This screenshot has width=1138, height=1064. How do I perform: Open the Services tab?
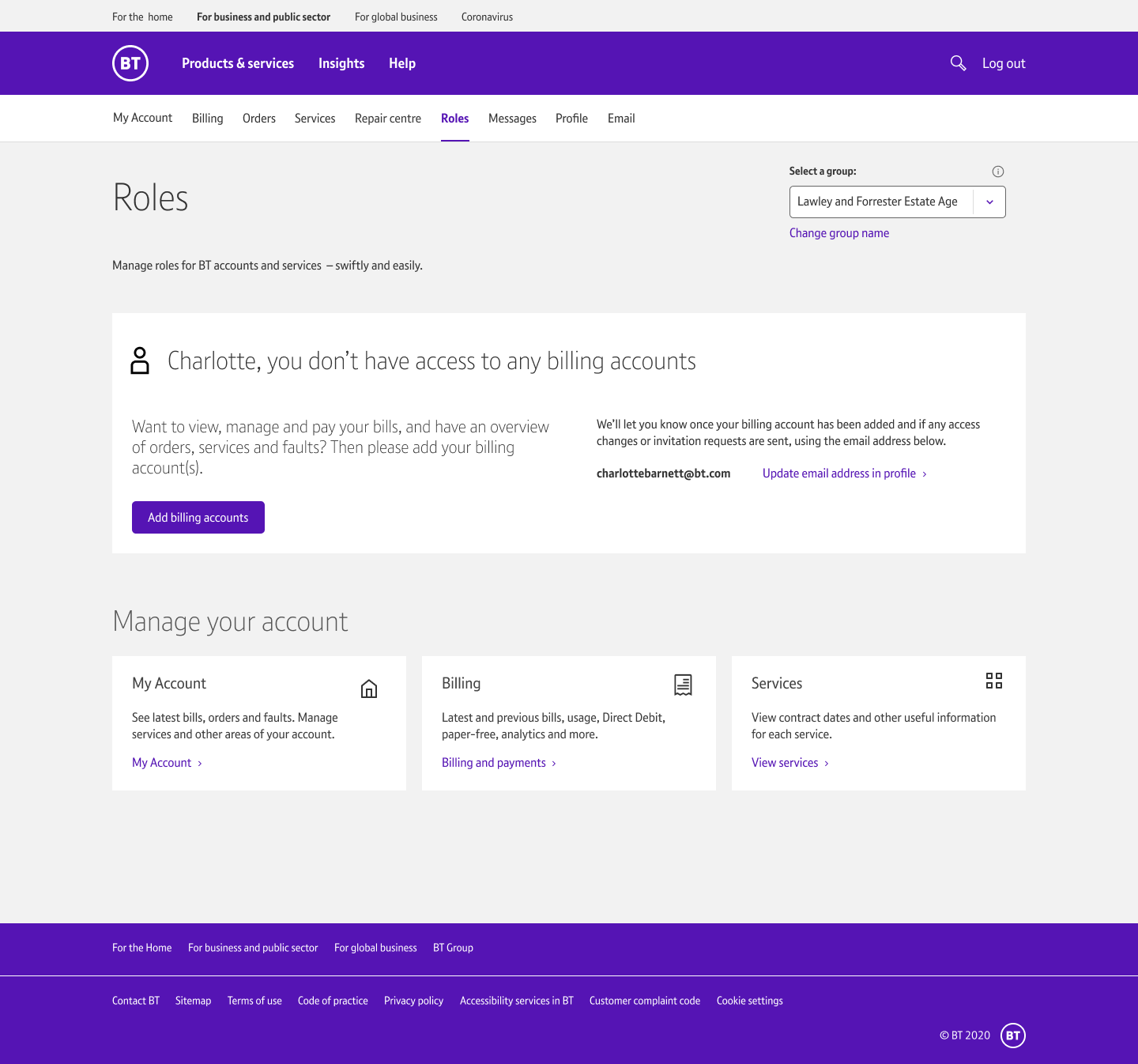pos(315,119)
